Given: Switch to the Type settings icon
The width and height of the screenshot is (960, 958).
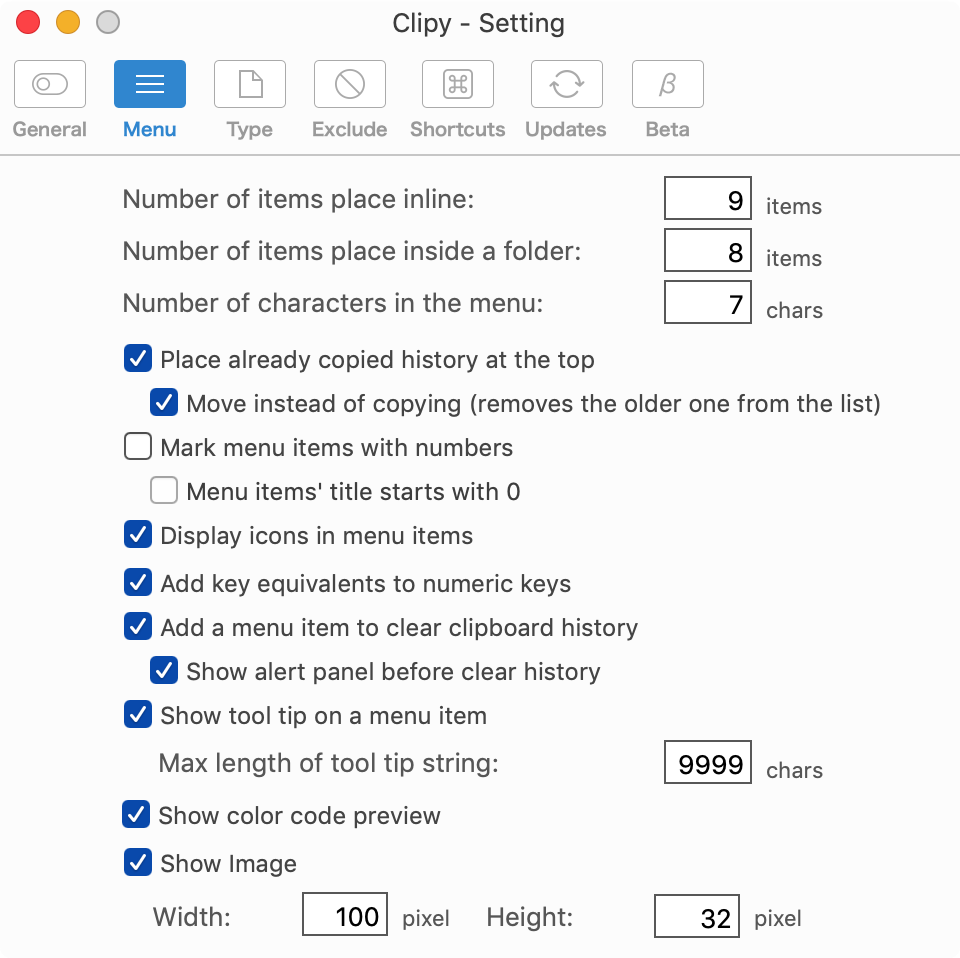Looking at the screenshot, I should 249,84.
